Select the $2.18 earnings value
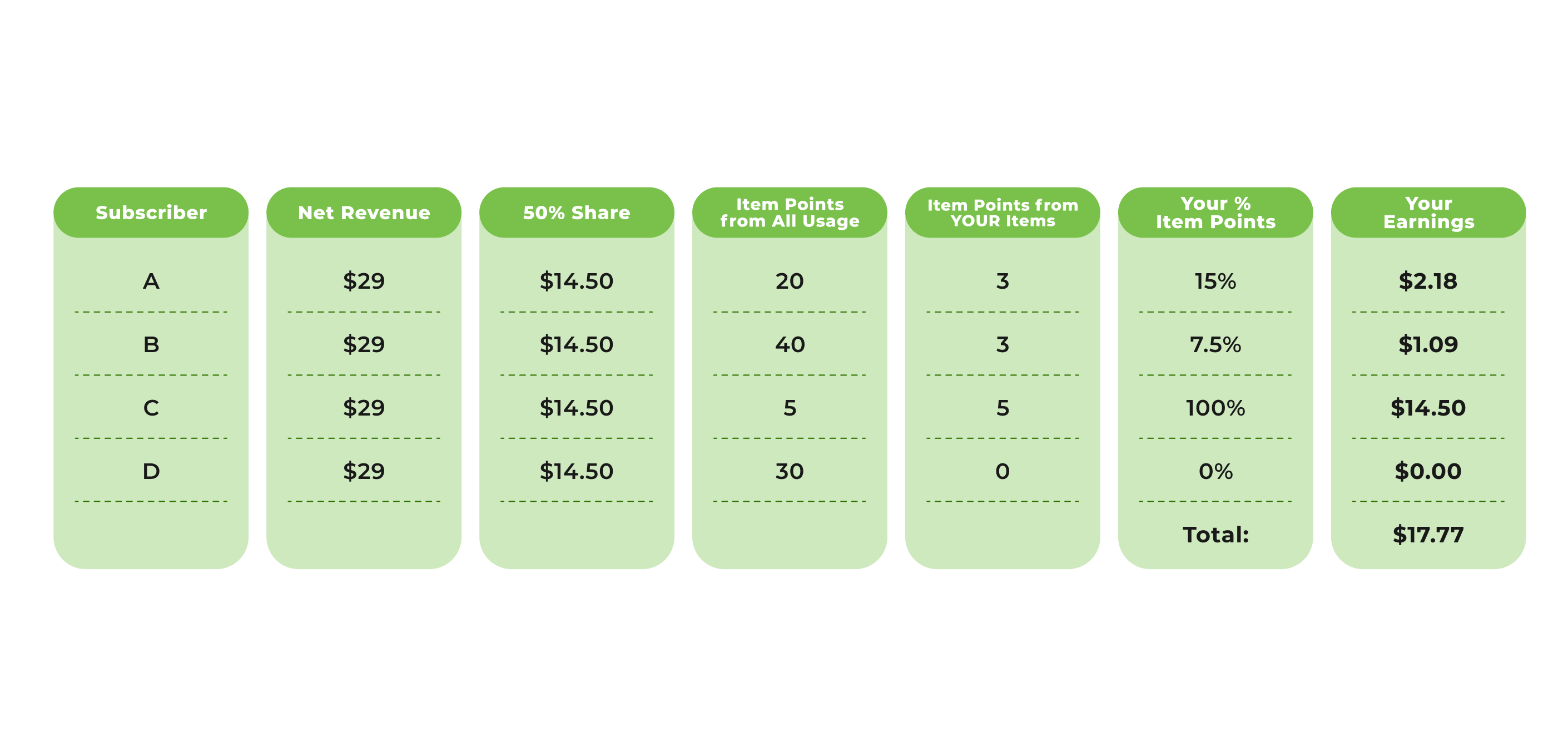 (1428, 281)
